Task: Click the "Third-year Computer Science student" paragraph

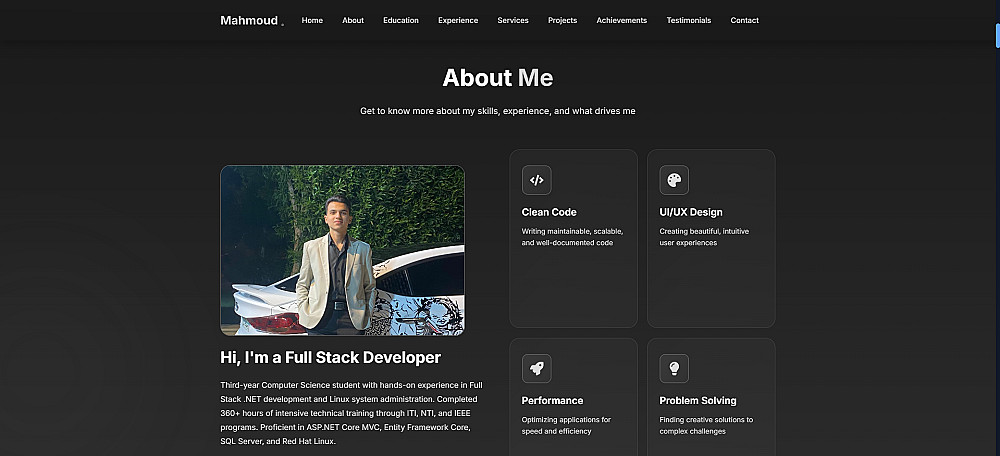Action: (x=352, y=413)
